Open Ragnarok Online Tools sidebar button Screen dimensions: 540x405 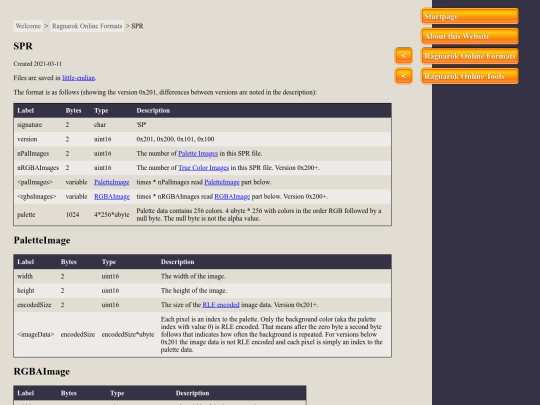click(470, 76)
